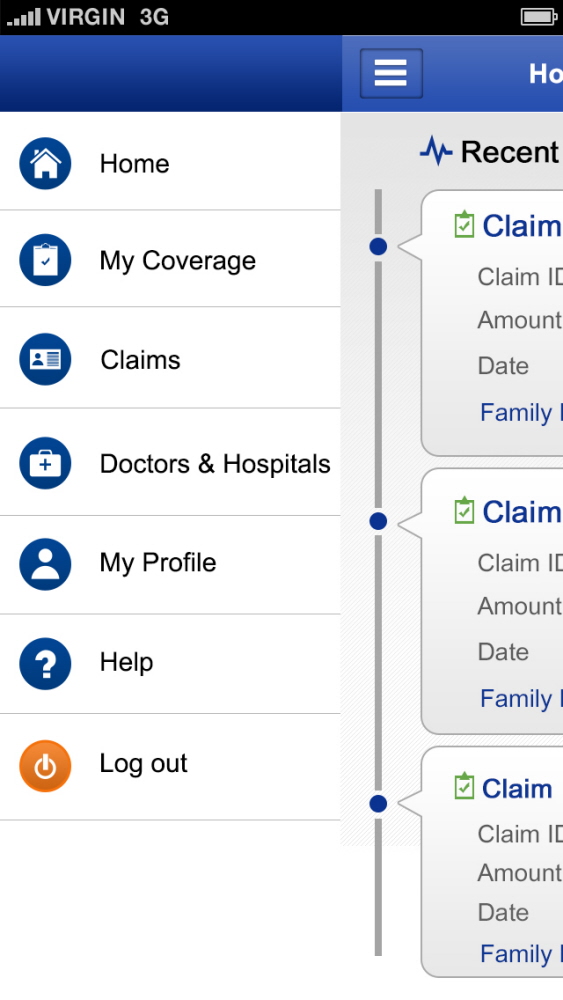Click the Home house icon
This screenshot has width=563, height=1000.
click(45, 164)
